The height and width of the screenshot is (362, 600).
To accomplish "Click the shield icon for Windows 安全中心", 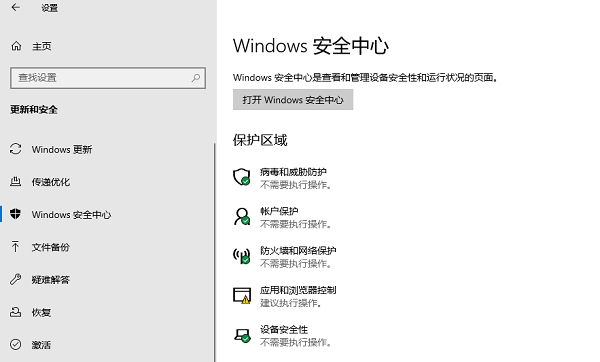I will [x=16, y=214].
